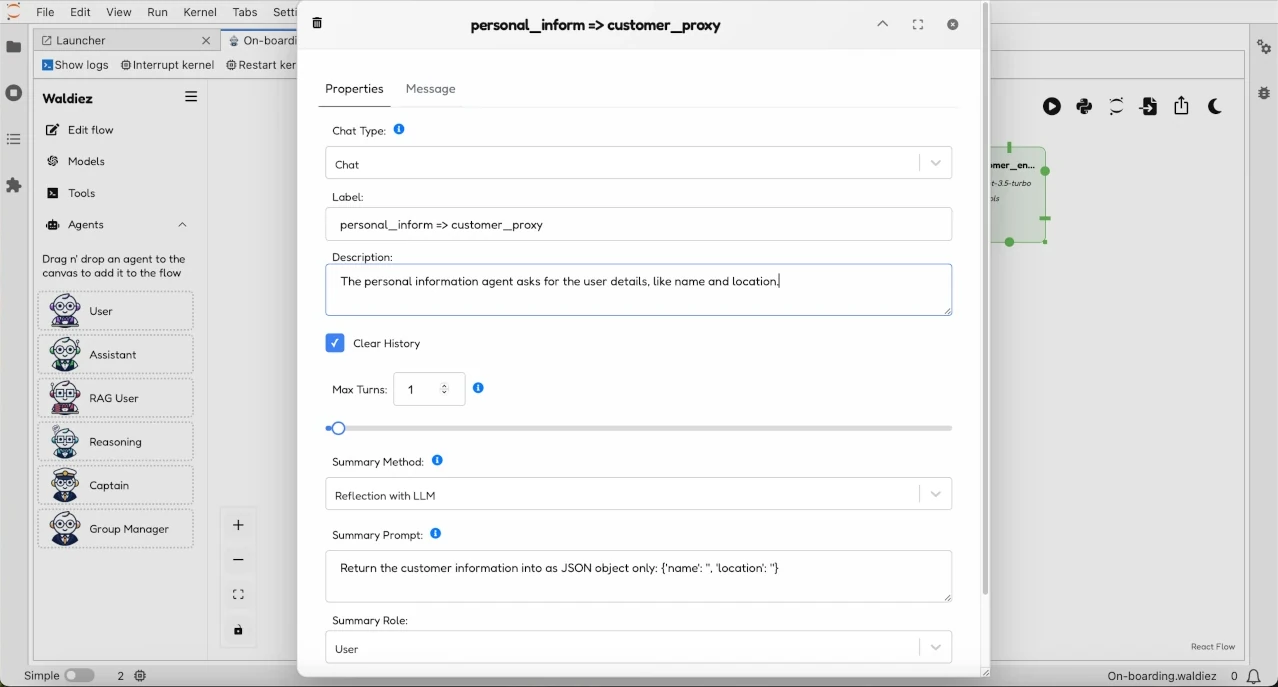Image resolution: width=1278 pixels, height=687 pixels.
Task: Click the Edit flow button
Action: click(x=90, y=130)
